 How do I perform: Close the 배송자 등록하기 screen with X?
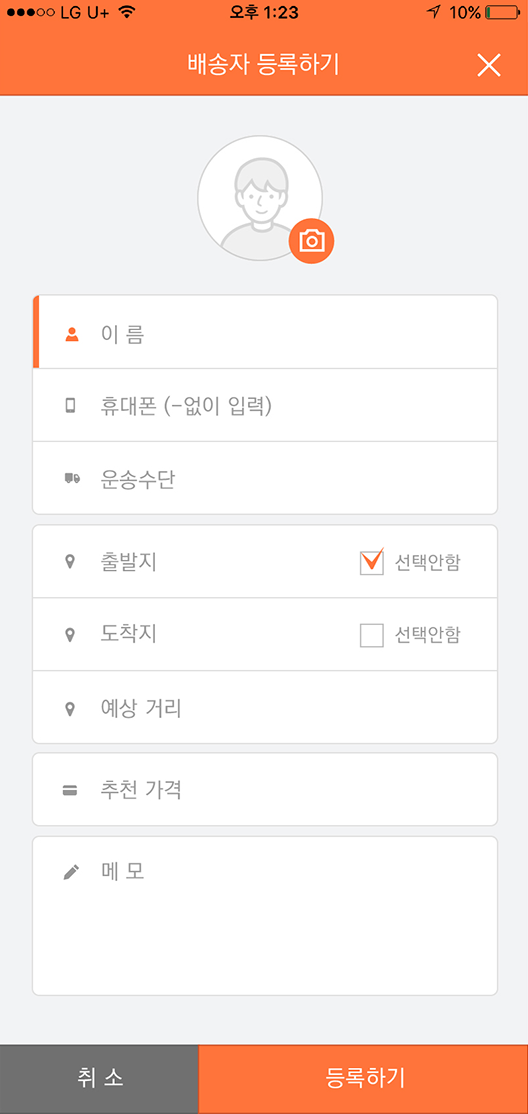489,65
